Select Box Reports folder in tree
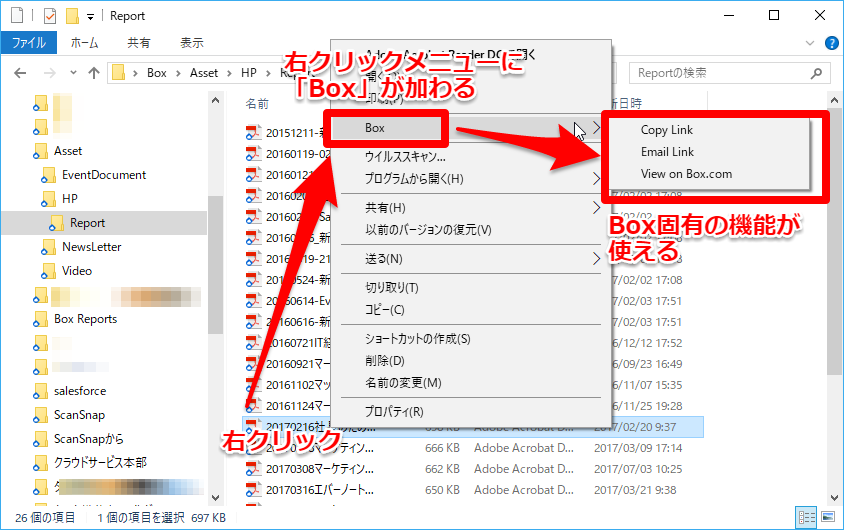Screen dimensions: 844x530 tap(85, 319)
